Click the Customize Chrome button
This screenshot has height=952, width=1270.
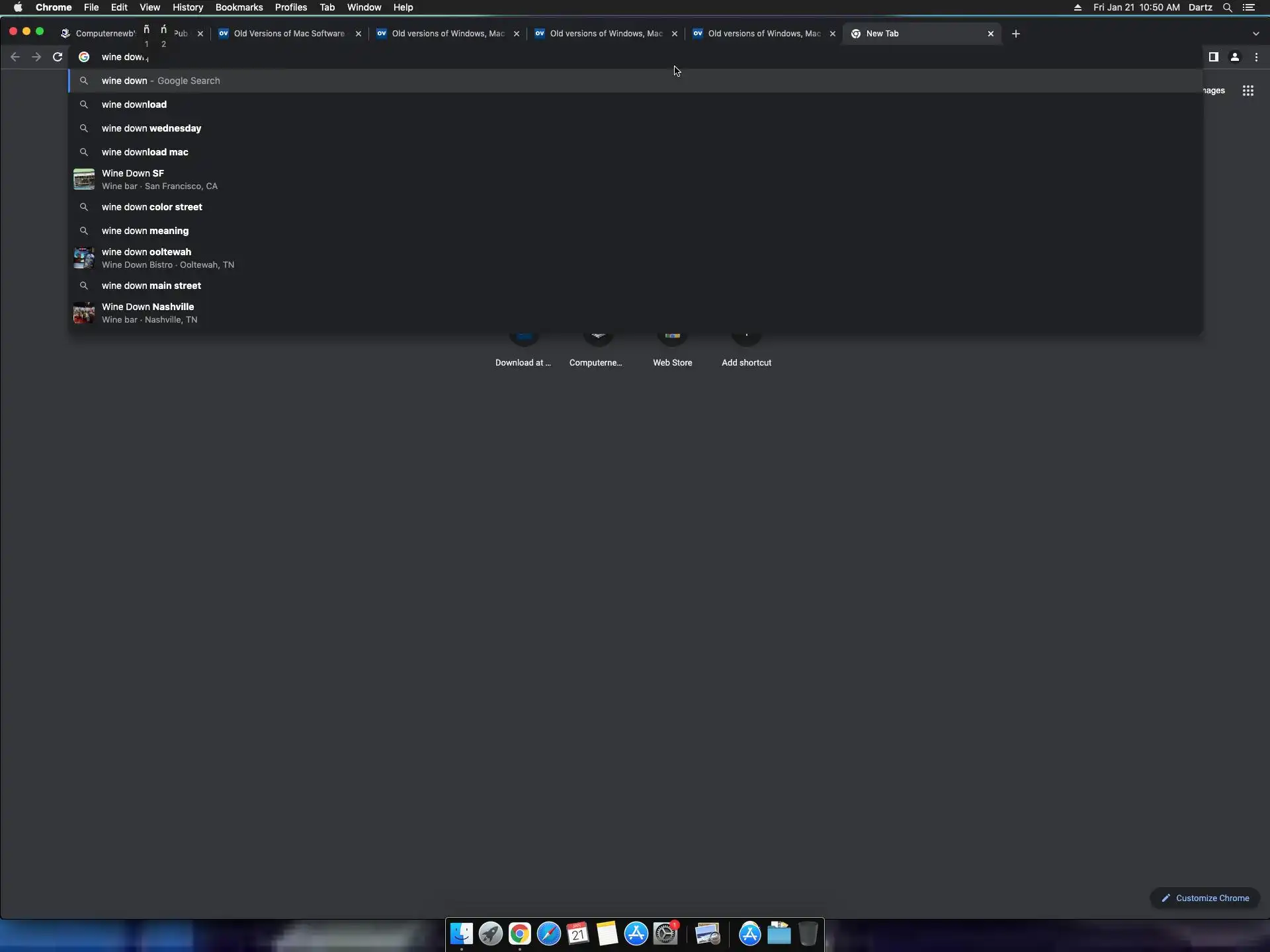[x=1205, y=898]
